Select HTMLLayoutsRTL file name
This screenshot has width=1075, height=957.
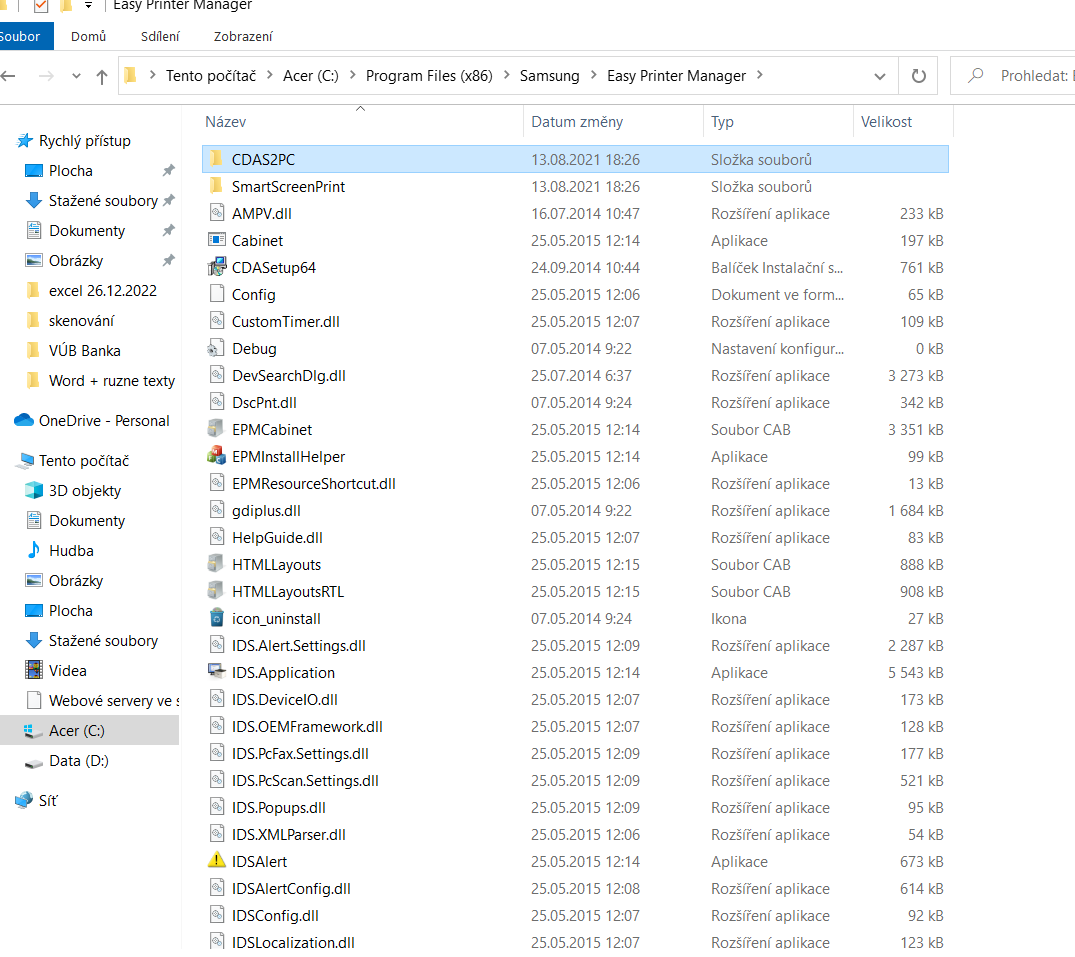coord(288,592)
